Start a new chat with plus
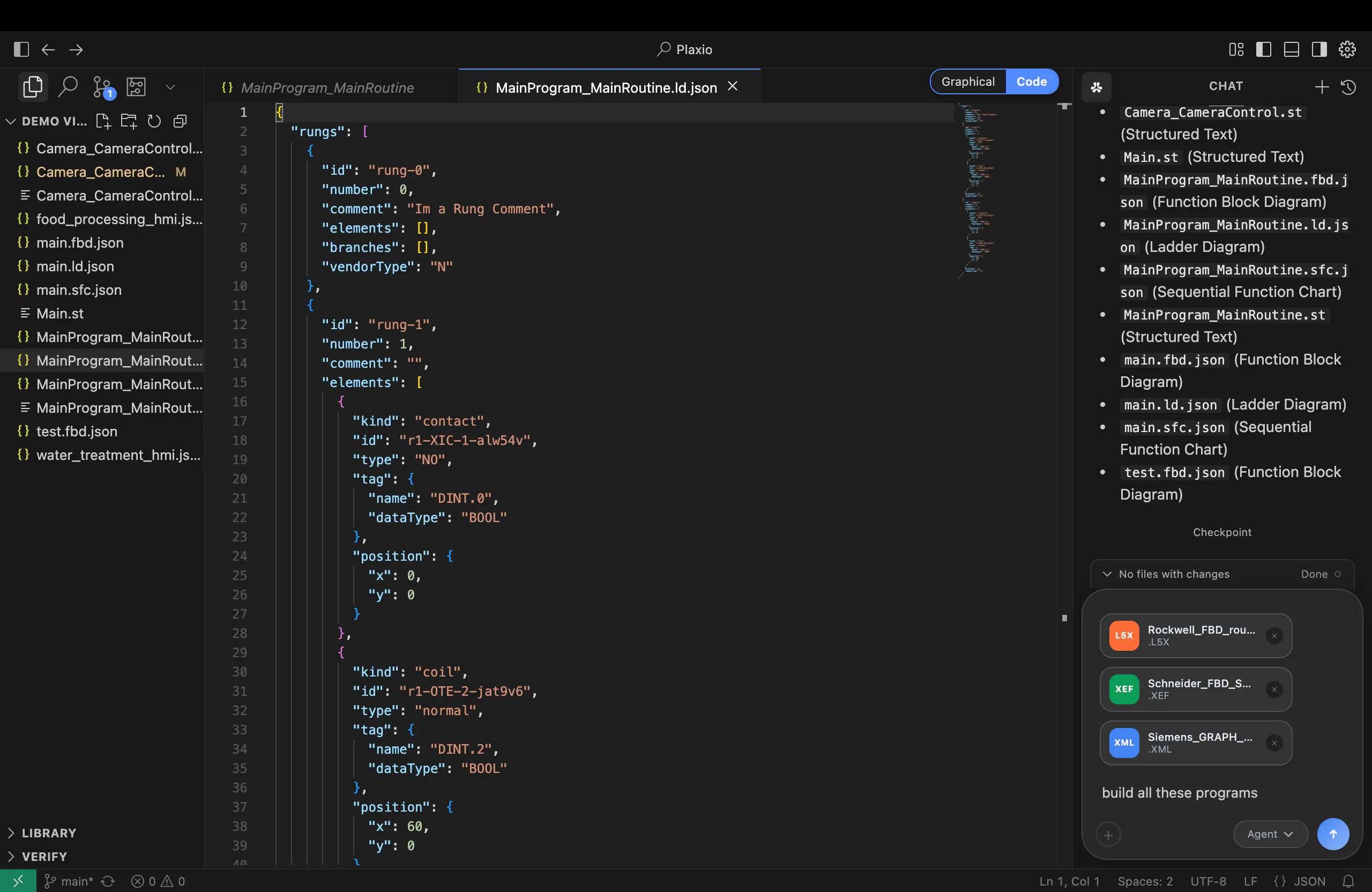The width and height of the screenshot is (1372, 892). (1321, 87)
